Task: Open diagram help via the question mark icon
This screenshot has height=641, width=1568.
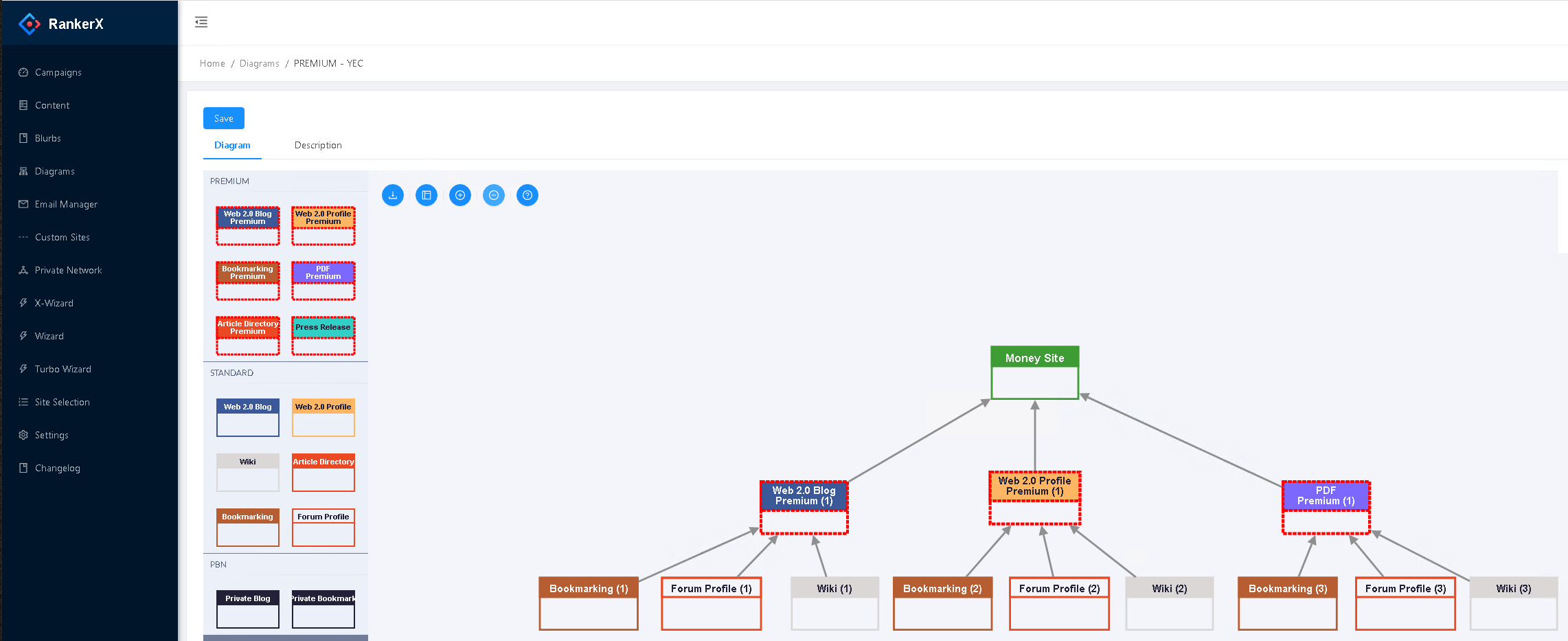Action: pyautogui.click(x=527, y=195)
